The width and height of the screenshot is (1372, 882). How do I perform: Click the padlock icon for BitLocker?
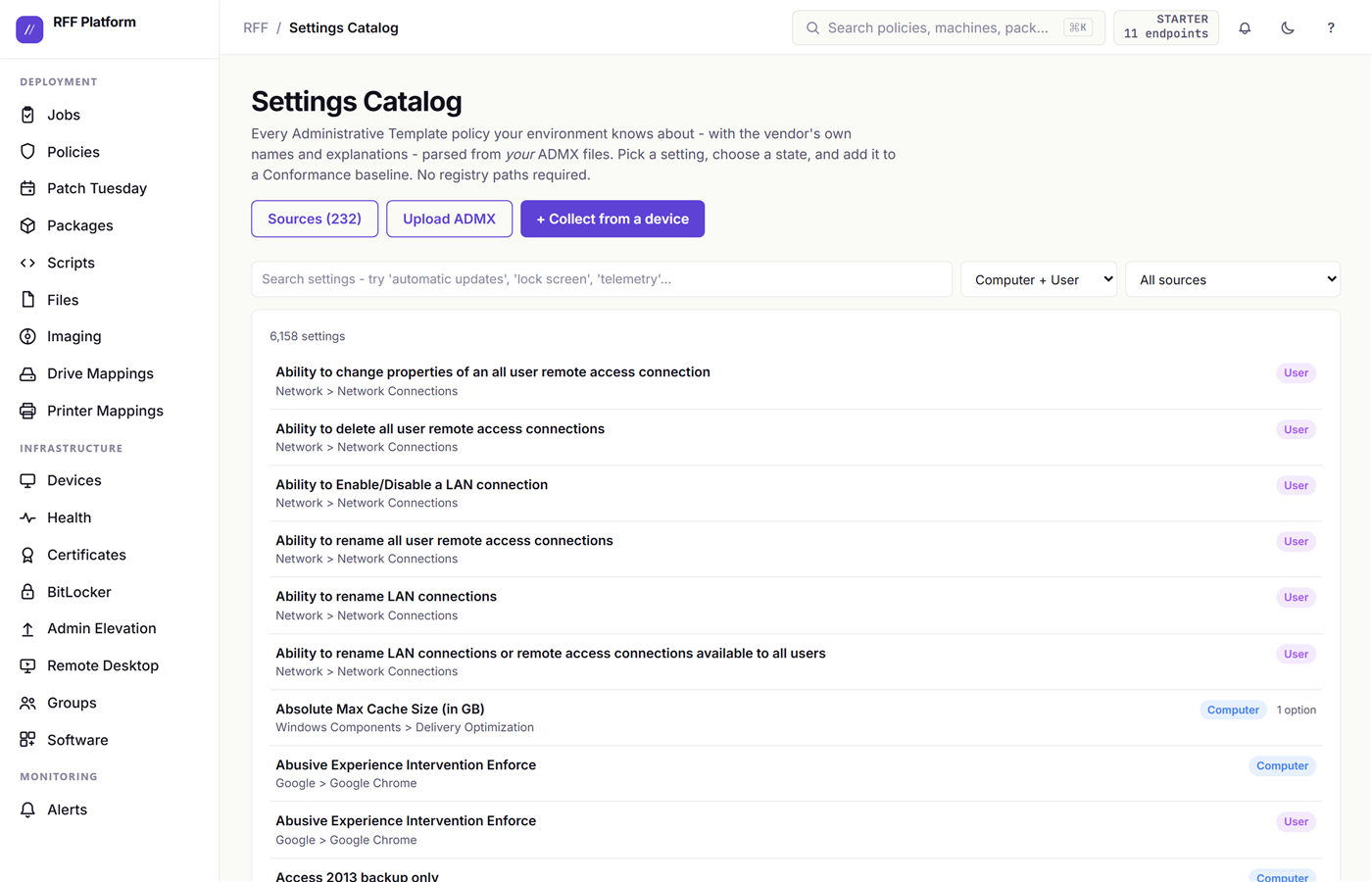tap(27, 592)
